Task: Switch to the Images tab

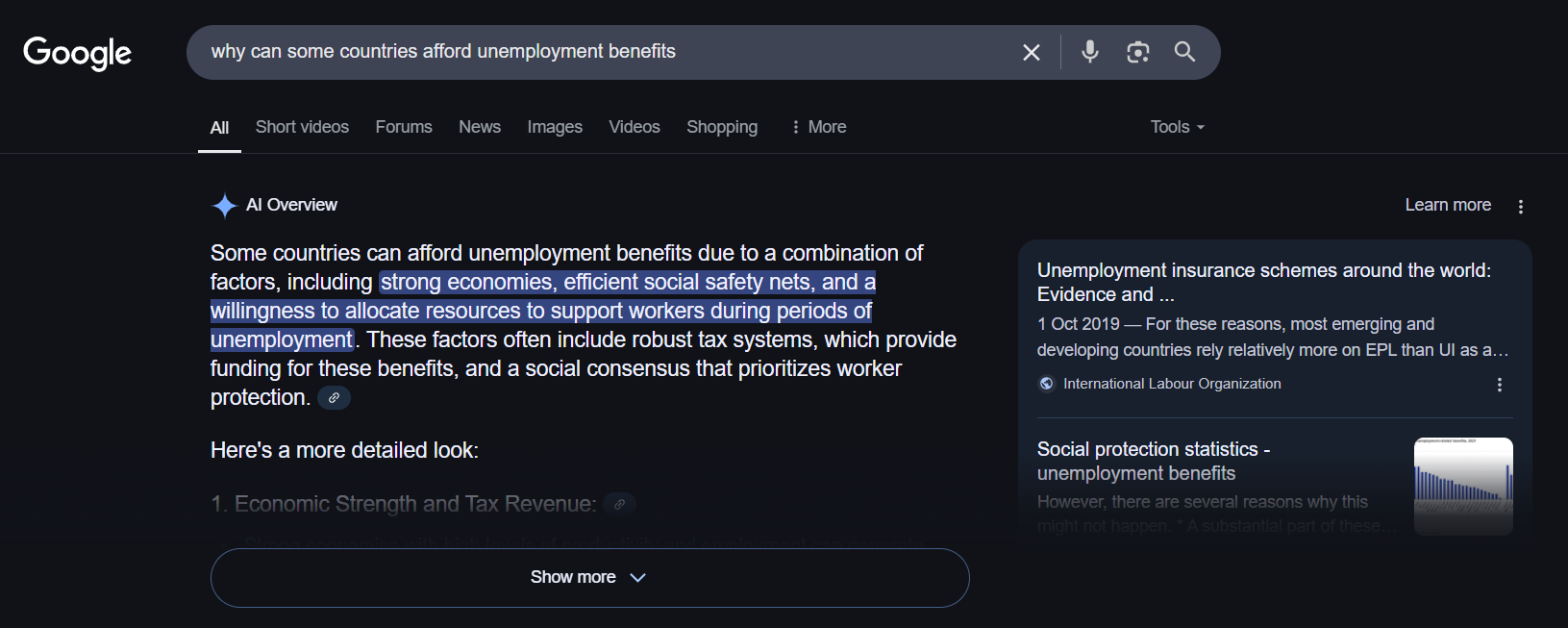Action: tap(555, 127)
